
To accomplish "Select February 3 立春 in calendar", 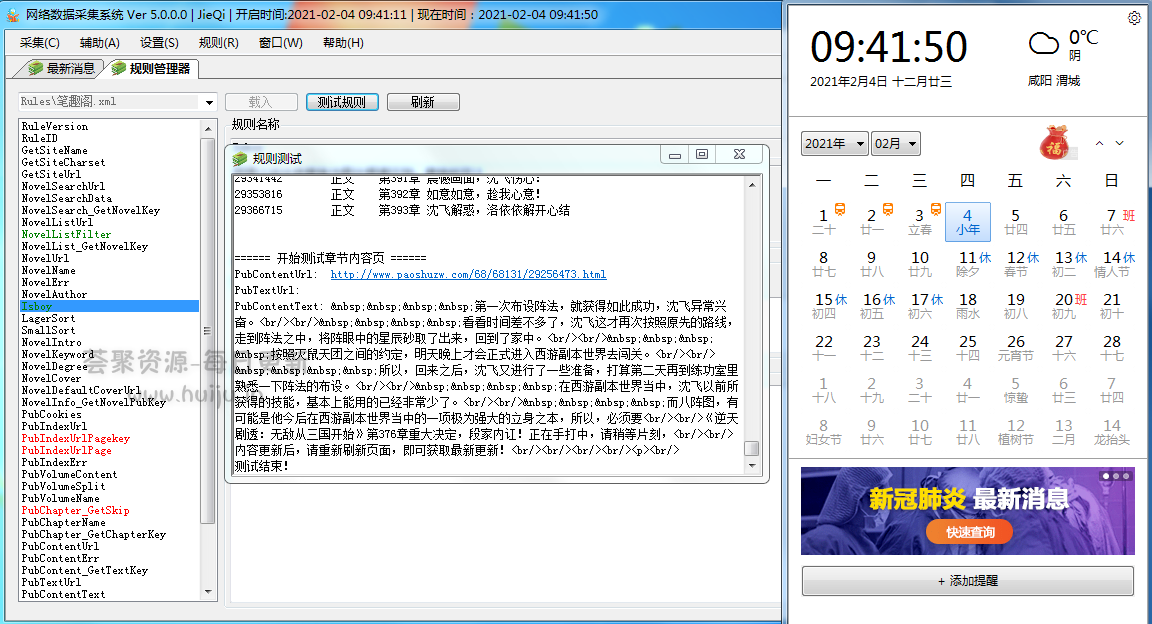I will (920, 222).
